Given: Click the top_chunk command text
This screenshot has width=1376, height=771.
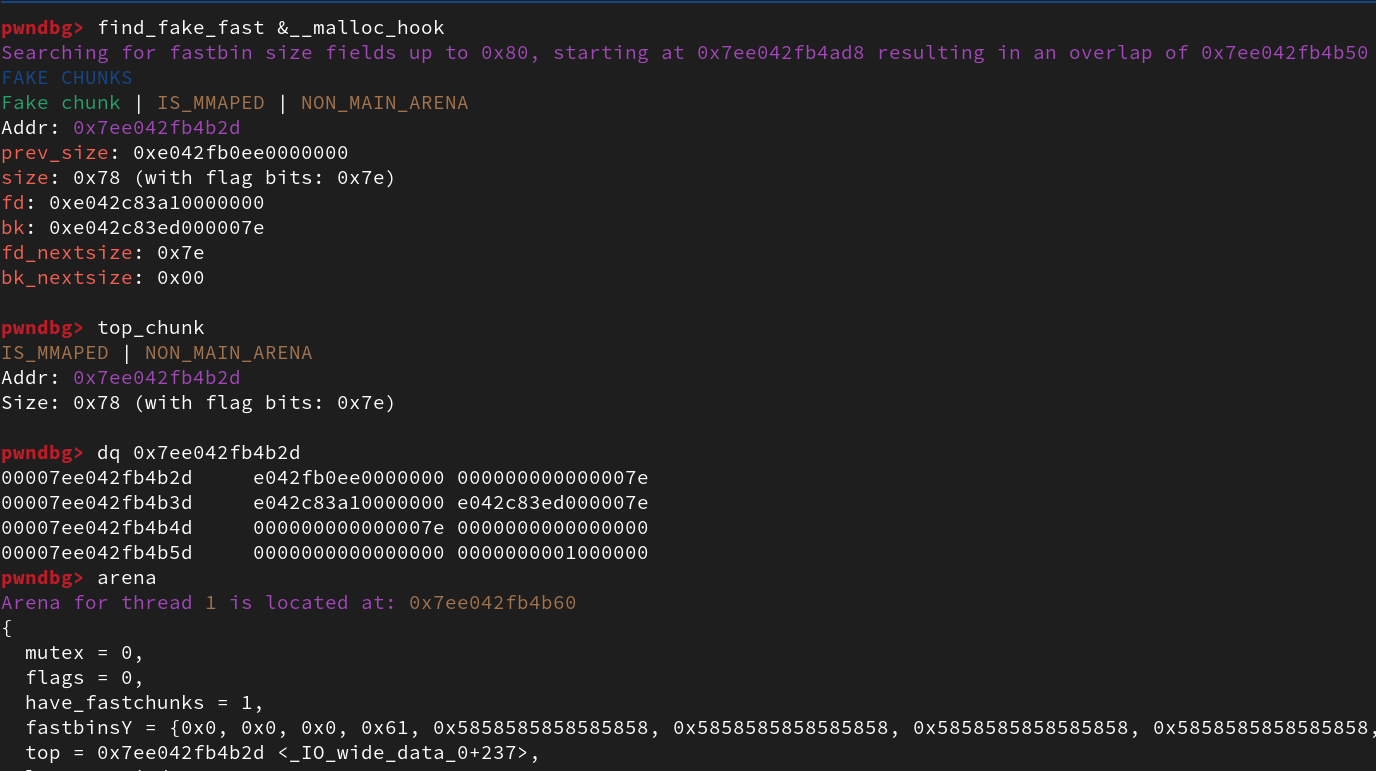Looking at the screenshot, I should 150,328.
